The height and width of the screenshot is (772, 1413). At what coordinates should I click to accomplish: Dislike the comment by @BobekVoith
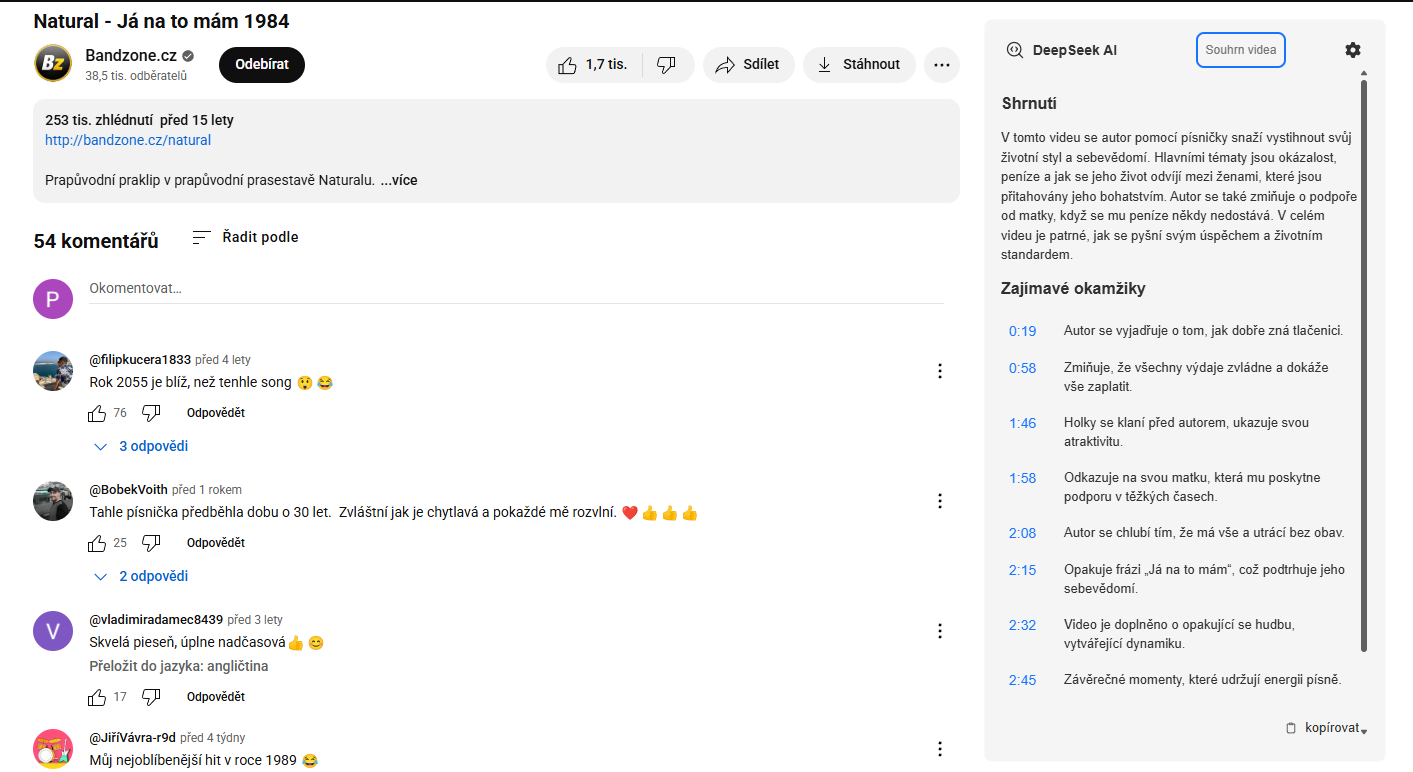151,543
